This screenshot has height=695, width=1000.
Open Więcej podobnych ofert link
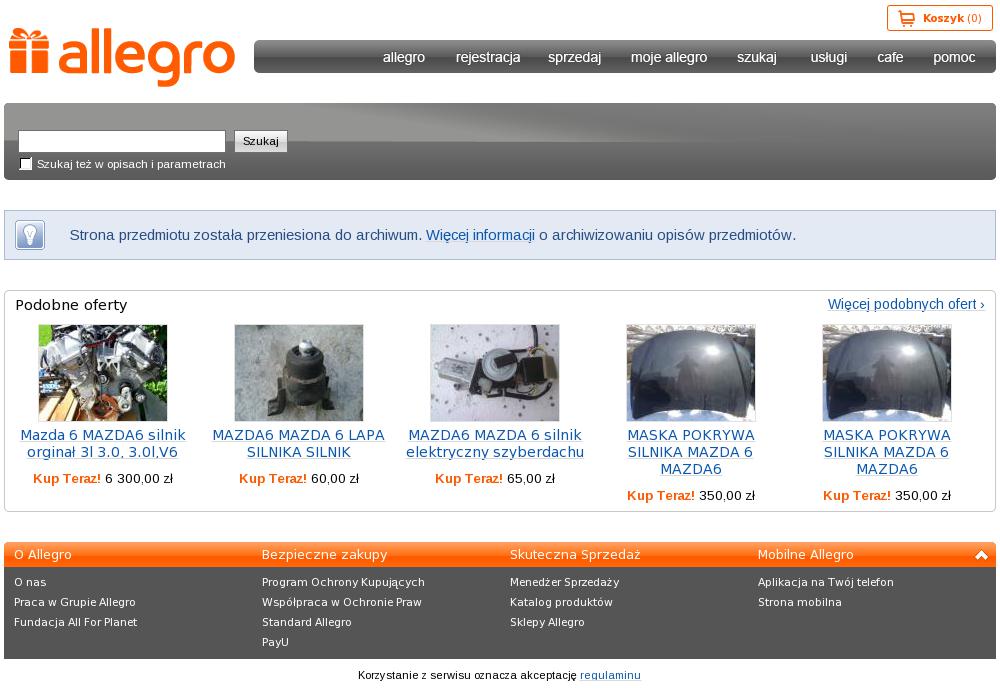(x=906, y=304)
